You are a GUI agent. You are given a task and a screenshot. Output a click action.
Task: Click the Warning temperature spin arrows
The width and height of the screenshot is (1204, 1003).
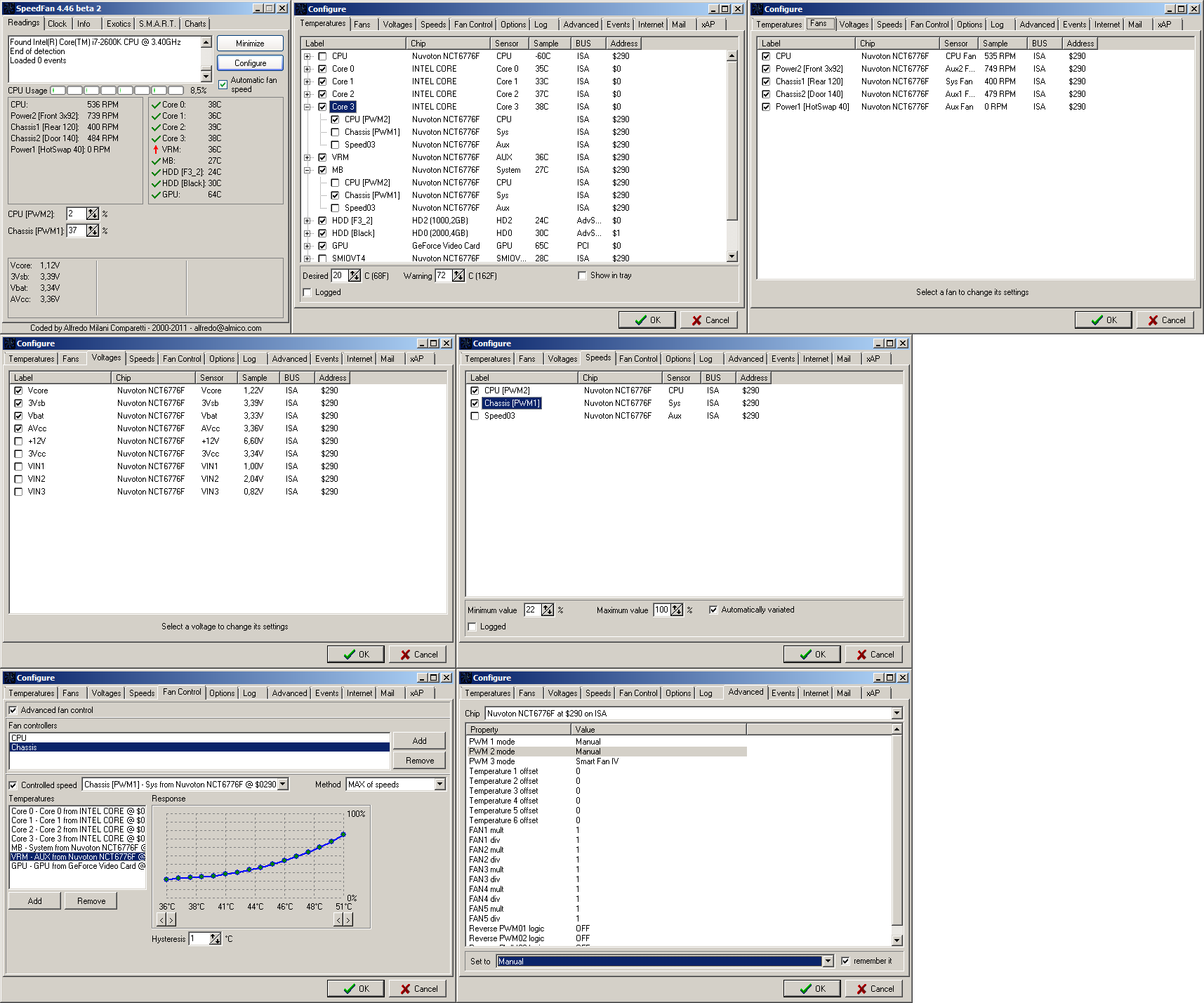(458, 275)
